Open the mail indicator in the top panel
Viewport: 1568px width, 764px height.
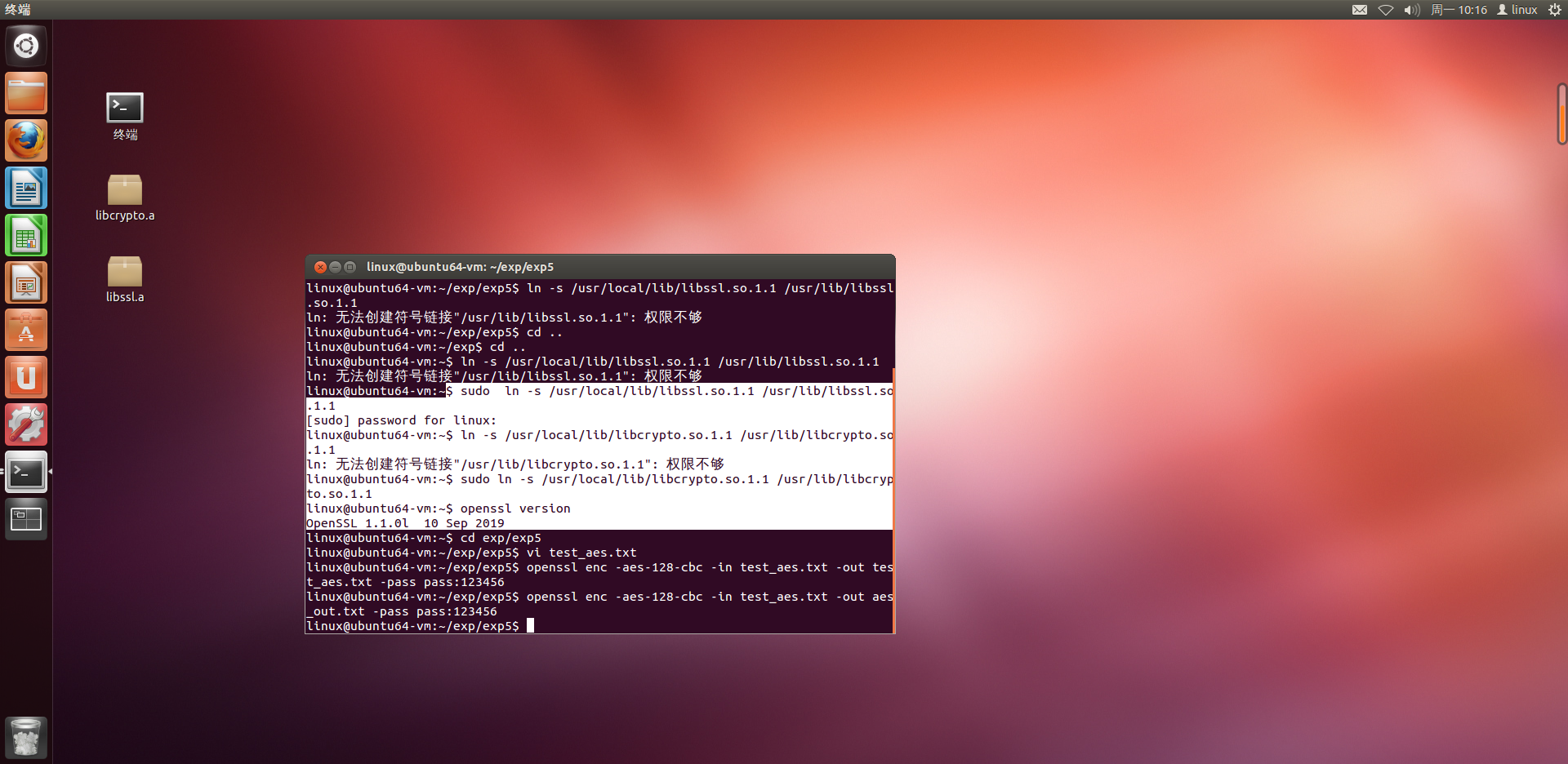1360,10
